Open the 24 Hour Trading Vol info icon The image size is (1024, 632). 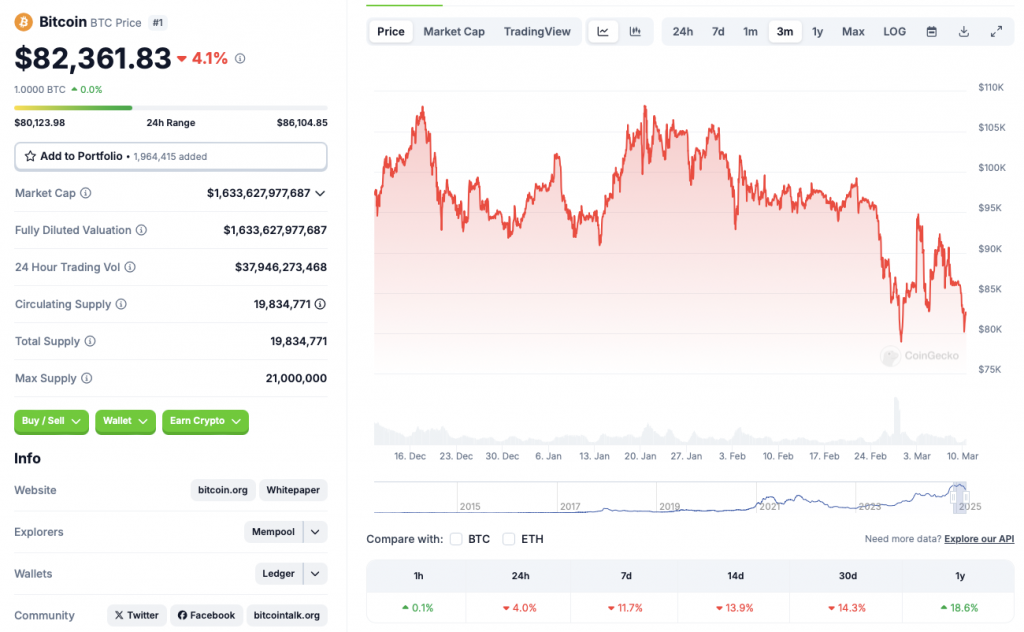pyautogui.click(x=130, y=267)
